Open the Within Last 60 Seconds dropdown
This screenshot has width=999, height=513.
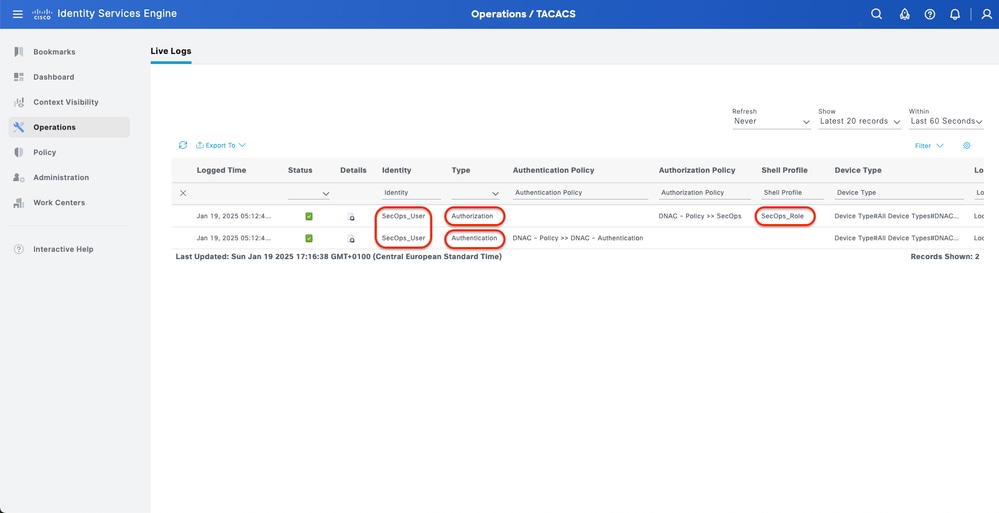[946, 121]
